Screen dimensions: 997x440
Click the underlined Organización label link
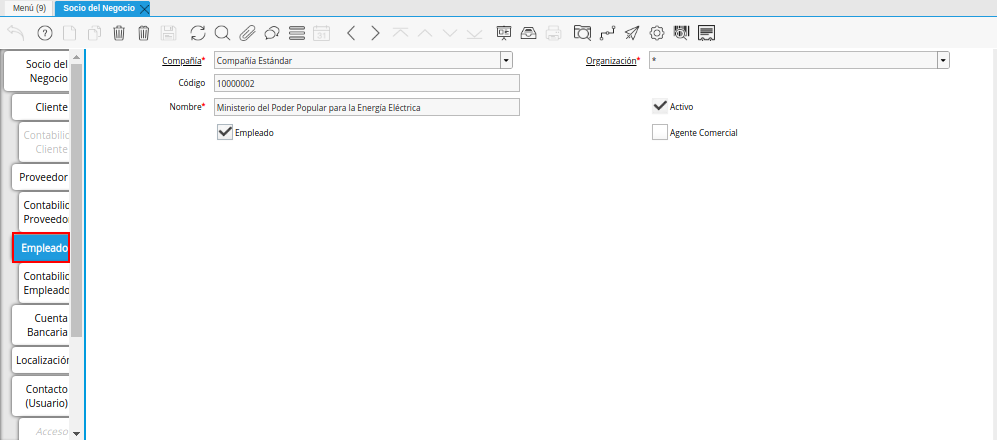612,61
